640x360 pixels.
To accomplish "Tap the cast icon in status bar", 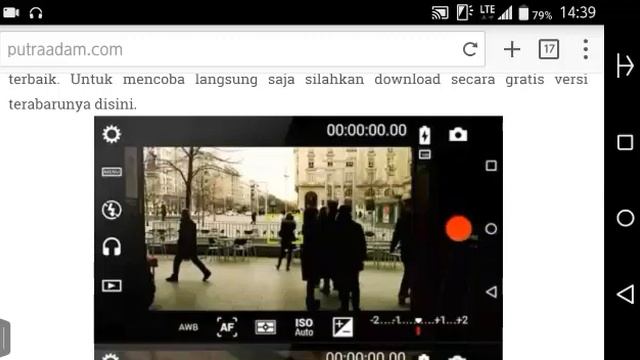I will pyautogui.click(x=440, y=13).
